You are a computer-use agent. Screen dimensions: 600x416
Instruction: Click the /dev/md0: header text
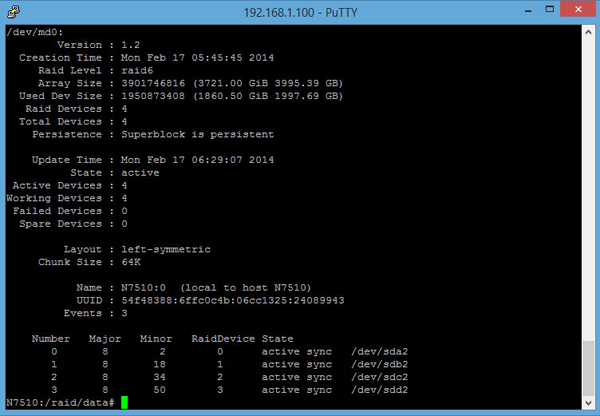[x=34, y=32]
